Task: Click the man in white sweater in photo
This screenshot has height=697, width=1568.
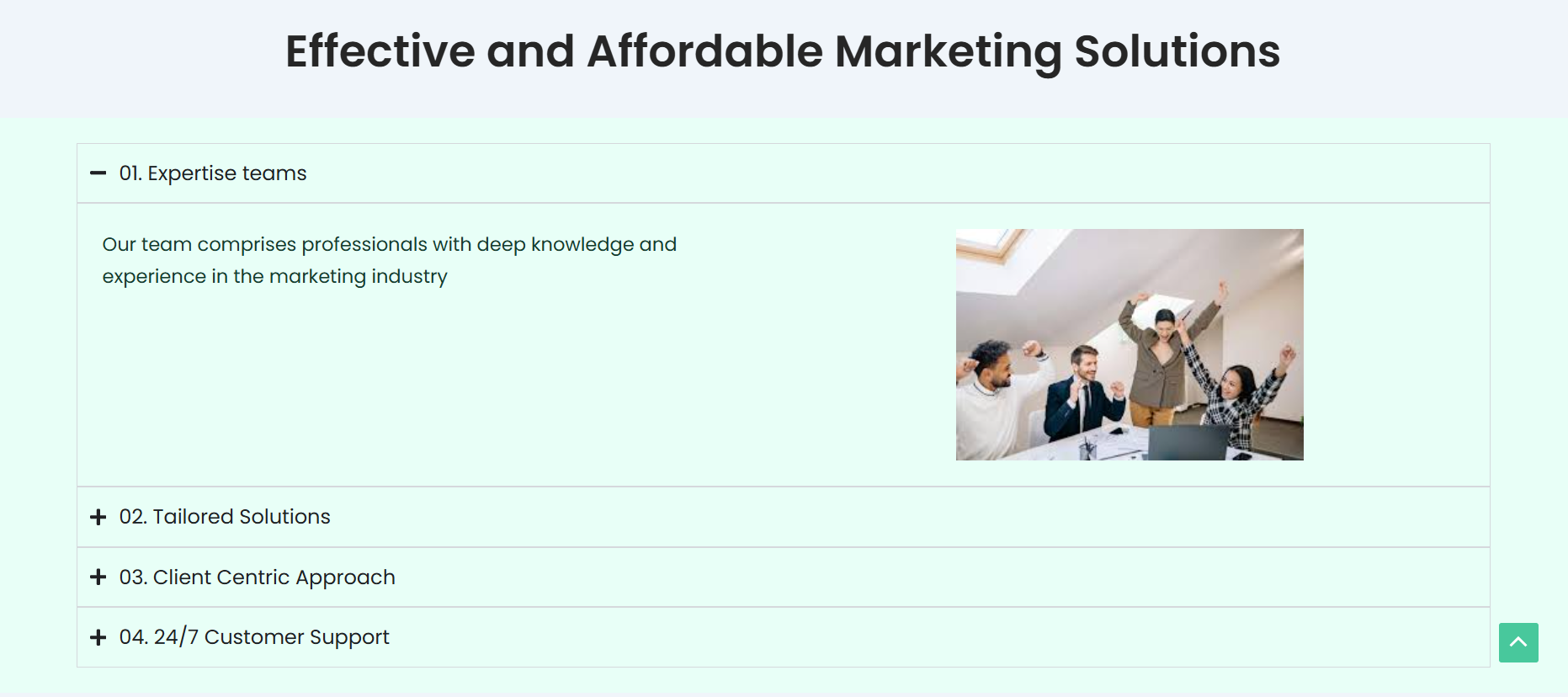Action: pos(1002,400)
